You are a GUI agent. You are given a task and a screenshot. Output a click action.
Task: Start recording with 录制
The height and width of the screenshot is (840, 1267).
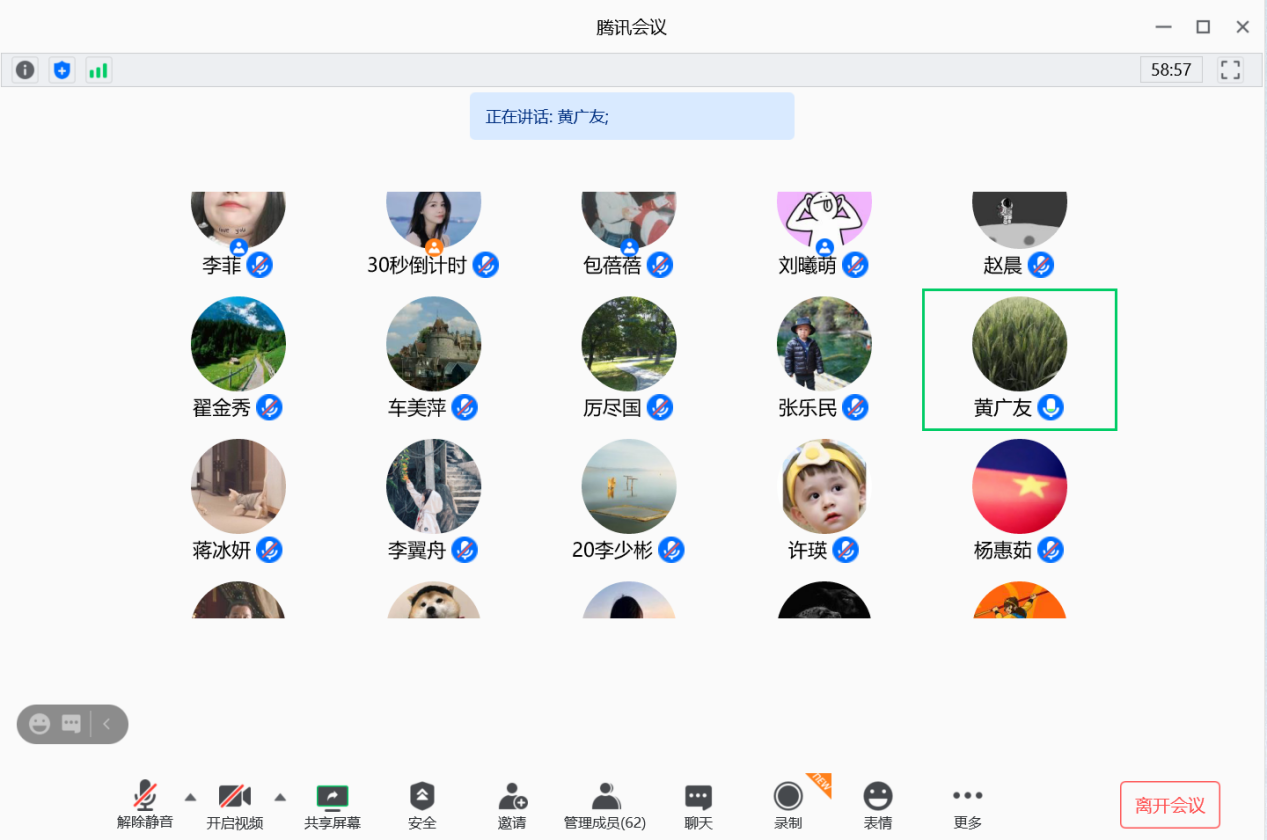tap(788, 806)
